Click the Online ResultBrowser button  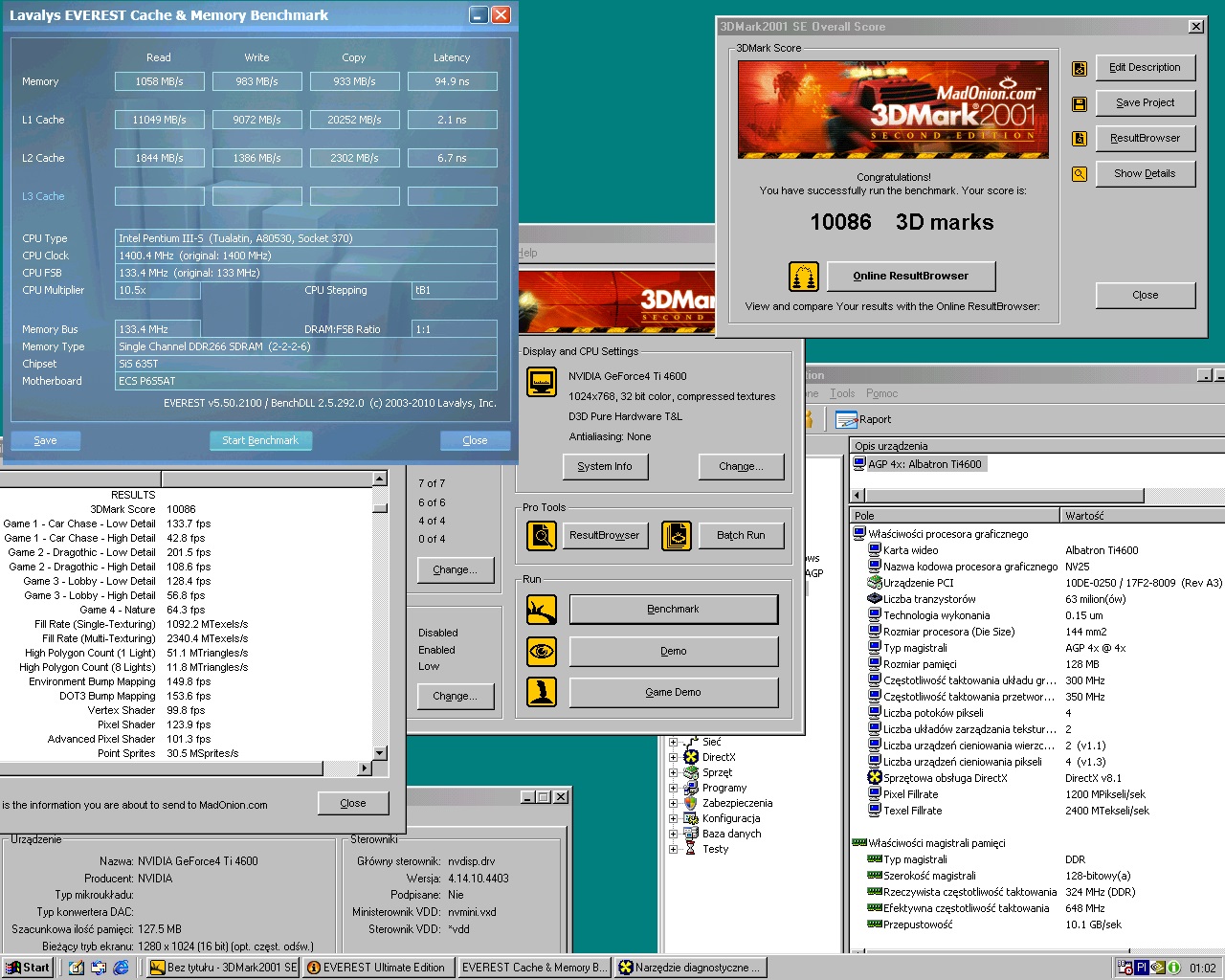(x=910, y=276)
